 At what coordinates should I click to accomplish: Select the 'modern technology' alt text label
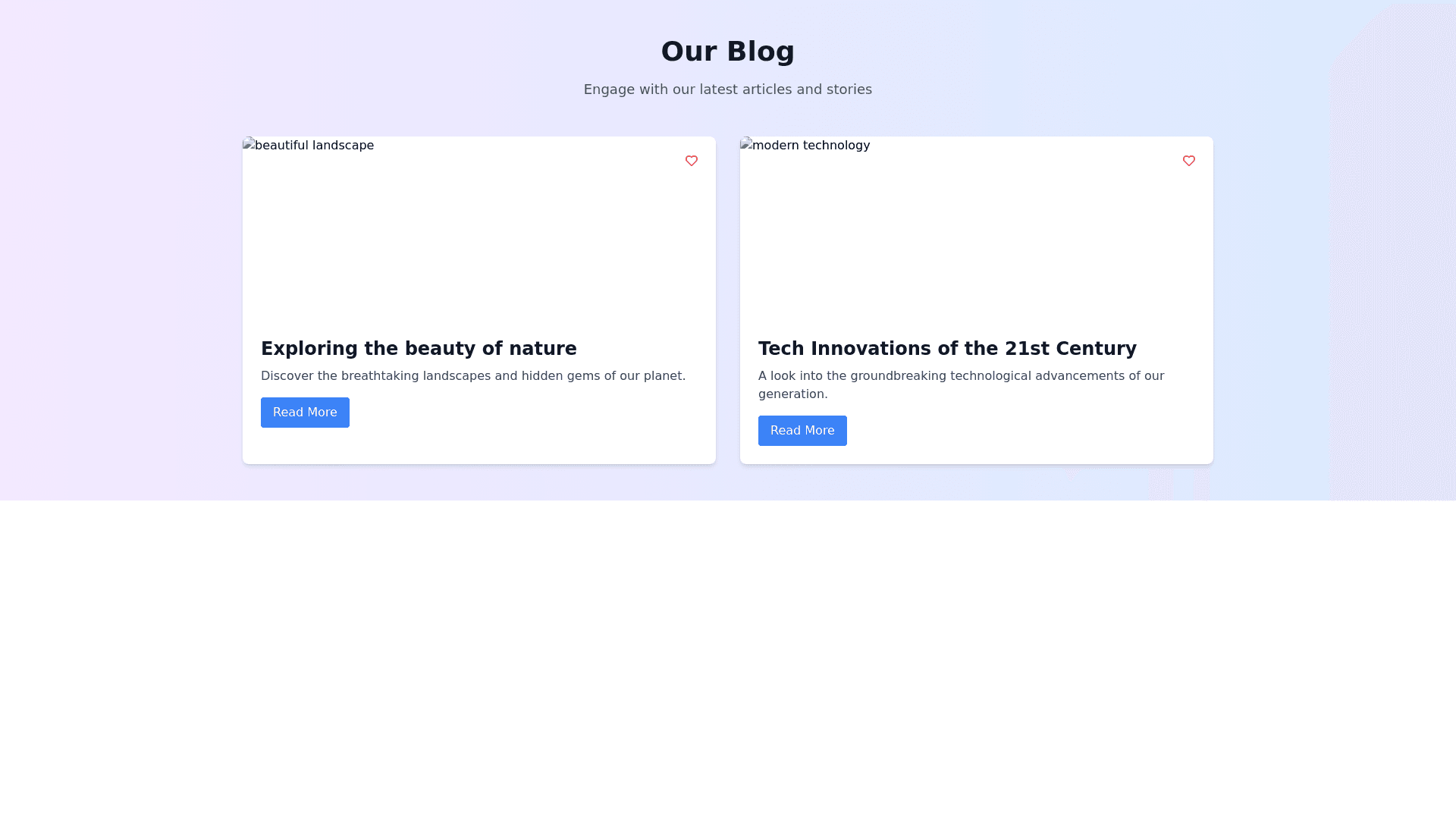811,146
